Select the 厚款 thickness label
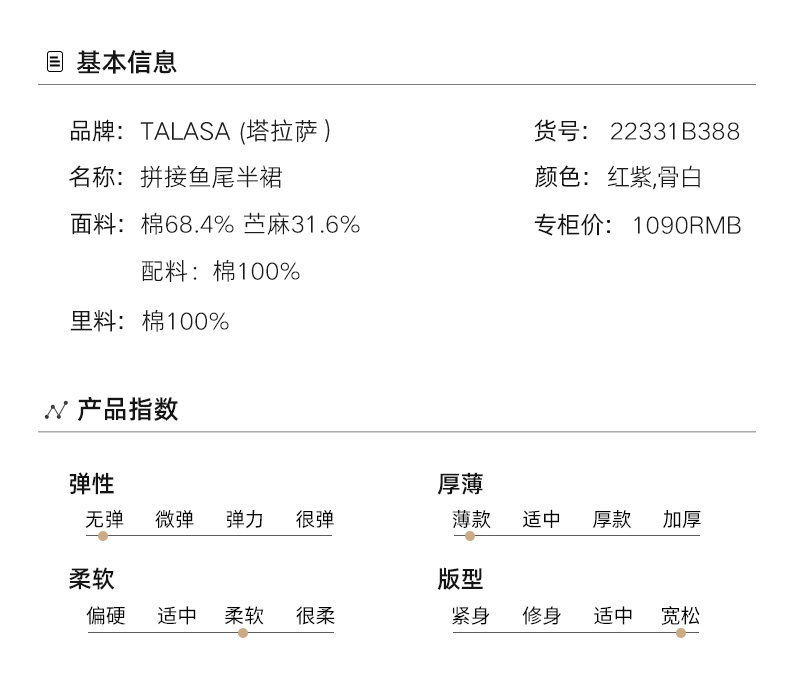 [x=611, y=519]
